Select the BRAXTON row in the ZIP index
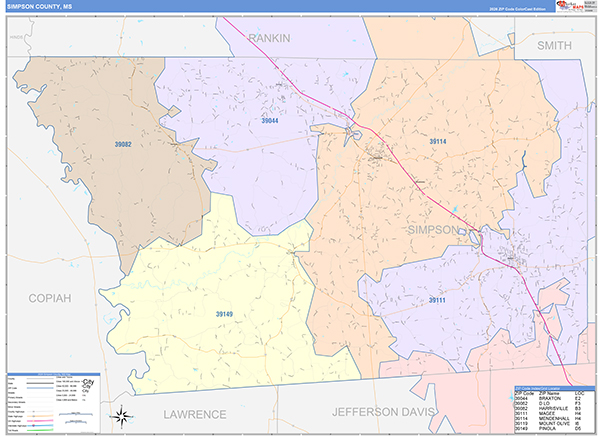Viewport: 600px width, 436px height. click(x=549, y=398)
